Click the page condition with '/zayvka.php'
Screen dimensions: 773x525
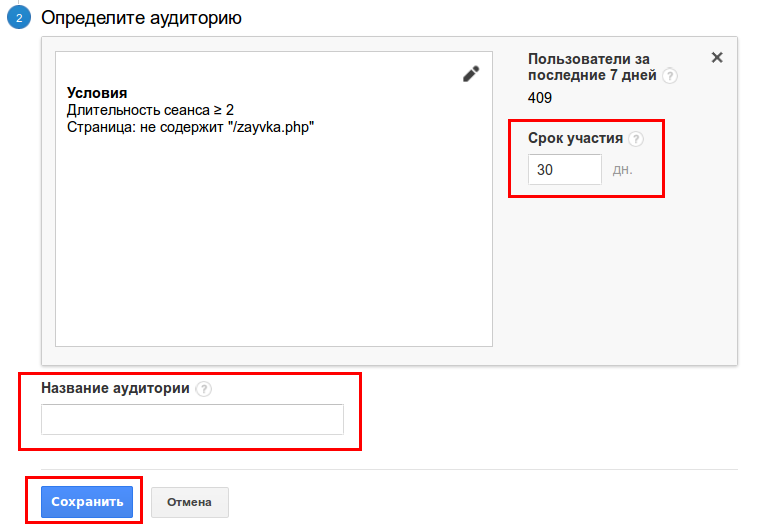click(x=190, y=127)
